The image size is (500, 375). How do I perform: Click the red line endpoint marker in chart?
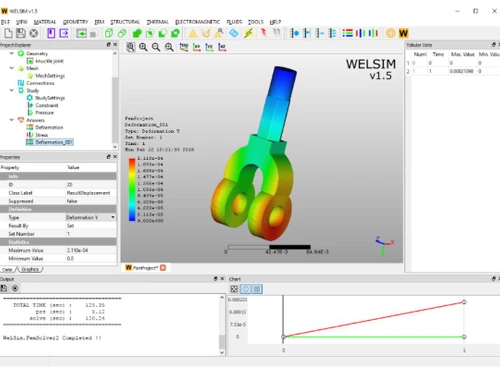click(464, 302)
